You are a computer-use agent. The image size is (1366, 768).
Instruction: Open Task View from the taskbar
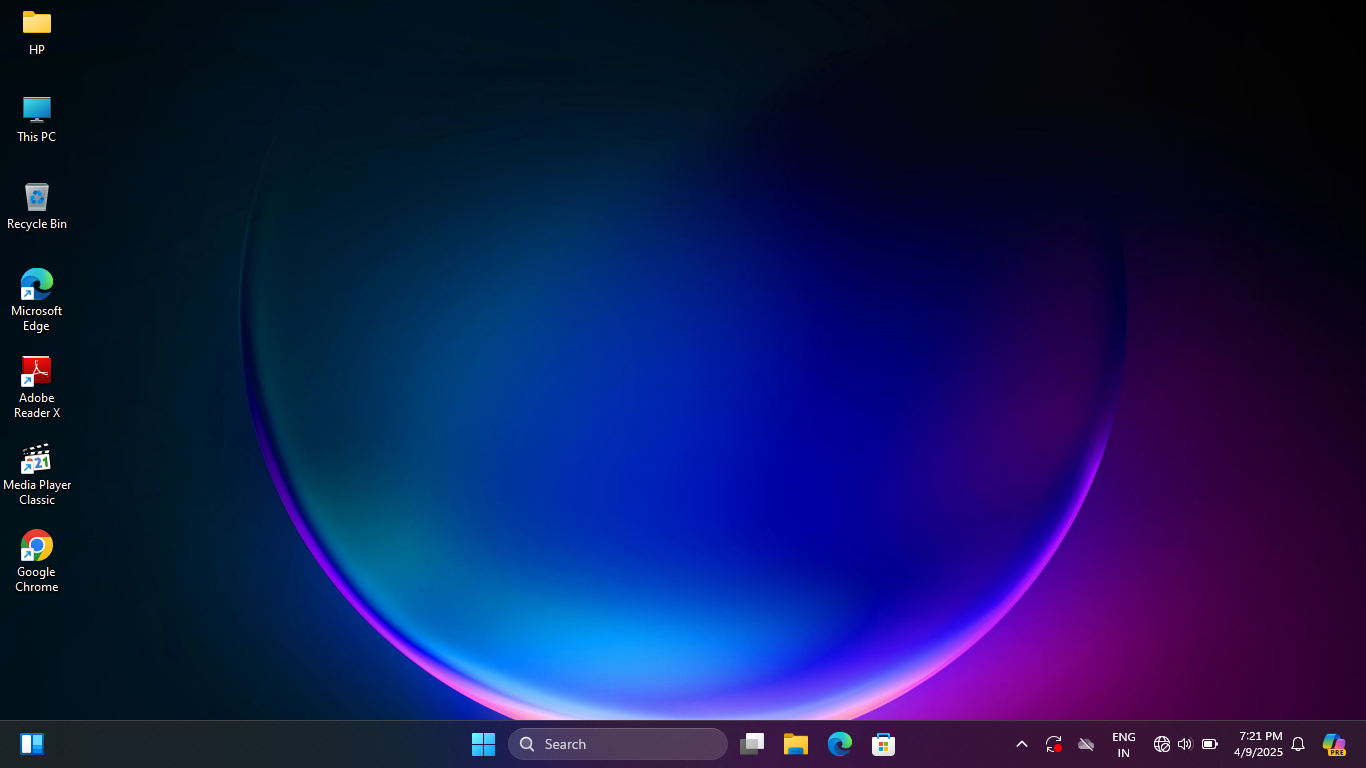tap(752, 744)
